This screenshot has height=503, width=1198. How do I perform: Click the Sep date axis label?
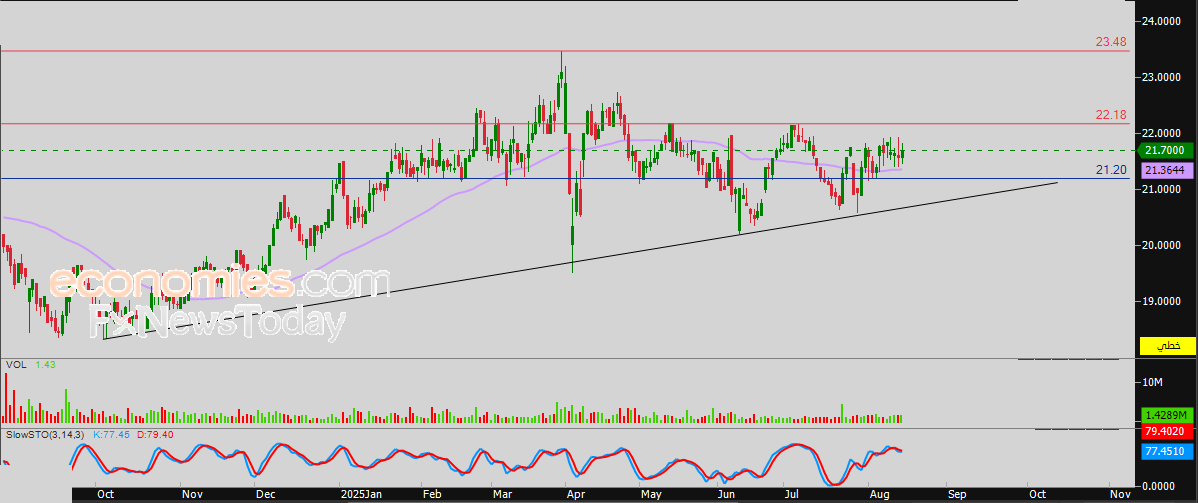[956, 495]
